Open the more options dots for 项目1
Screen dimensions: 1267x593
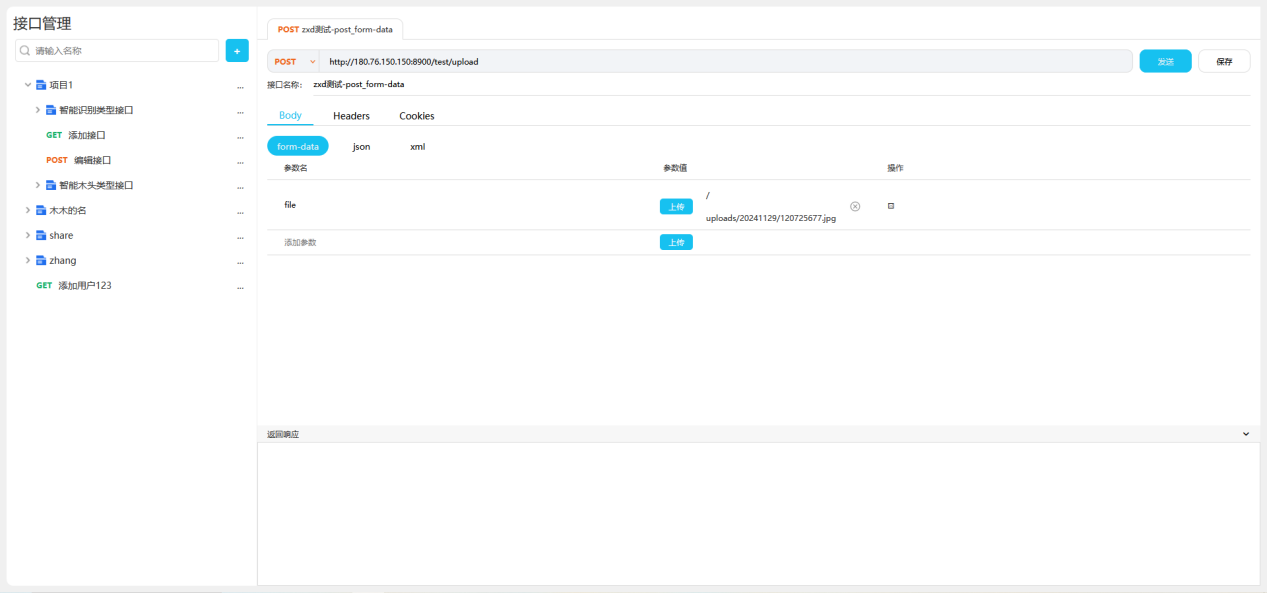point(240,86)
